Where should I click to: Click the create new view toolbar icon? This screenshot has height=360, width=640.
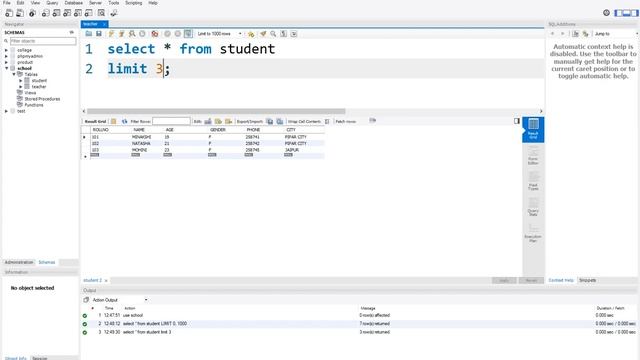(x=67, y=13)
